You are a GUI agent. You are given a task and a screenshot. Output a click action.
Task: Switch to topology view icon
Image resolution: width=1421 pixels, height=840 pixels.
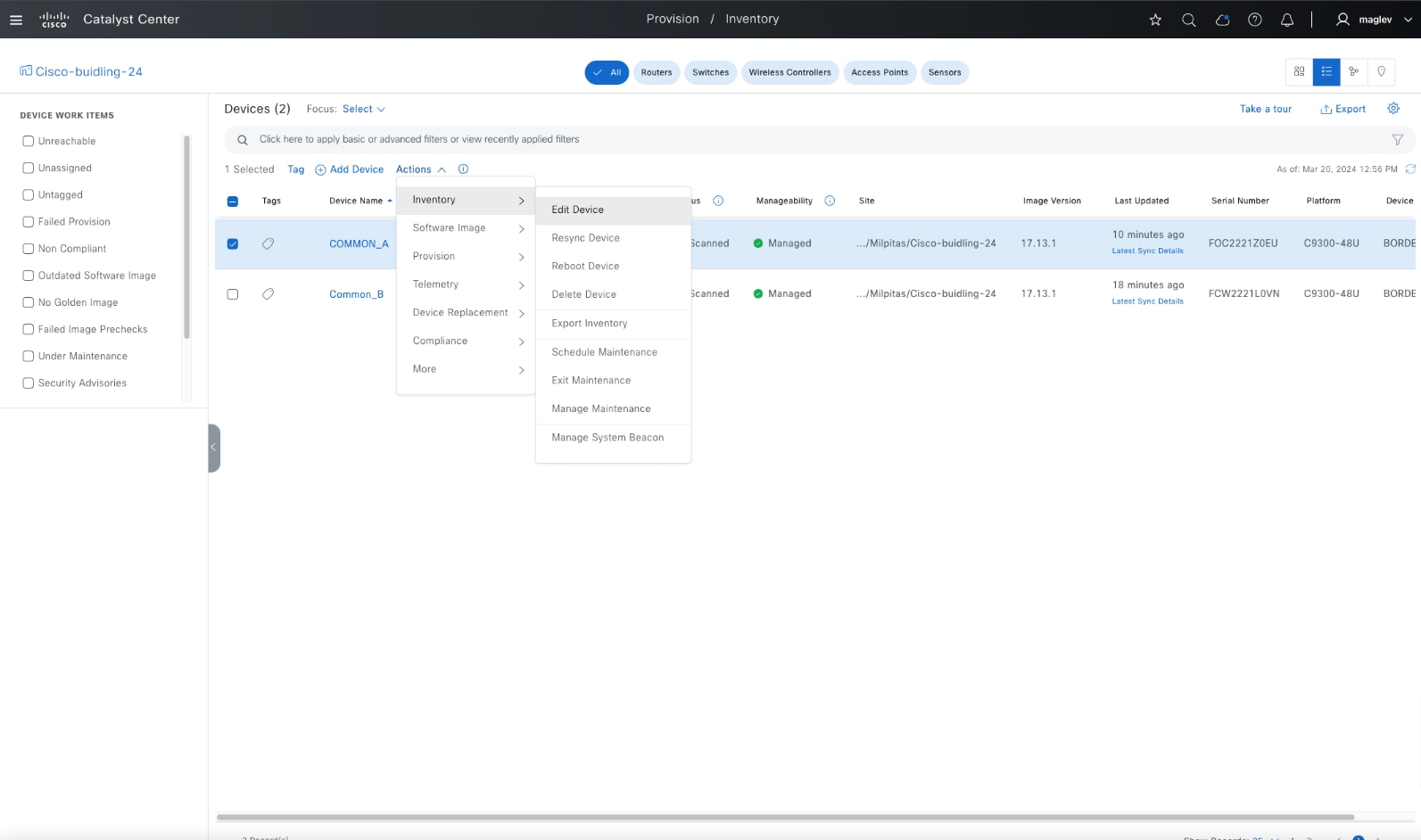point(1353,72)
